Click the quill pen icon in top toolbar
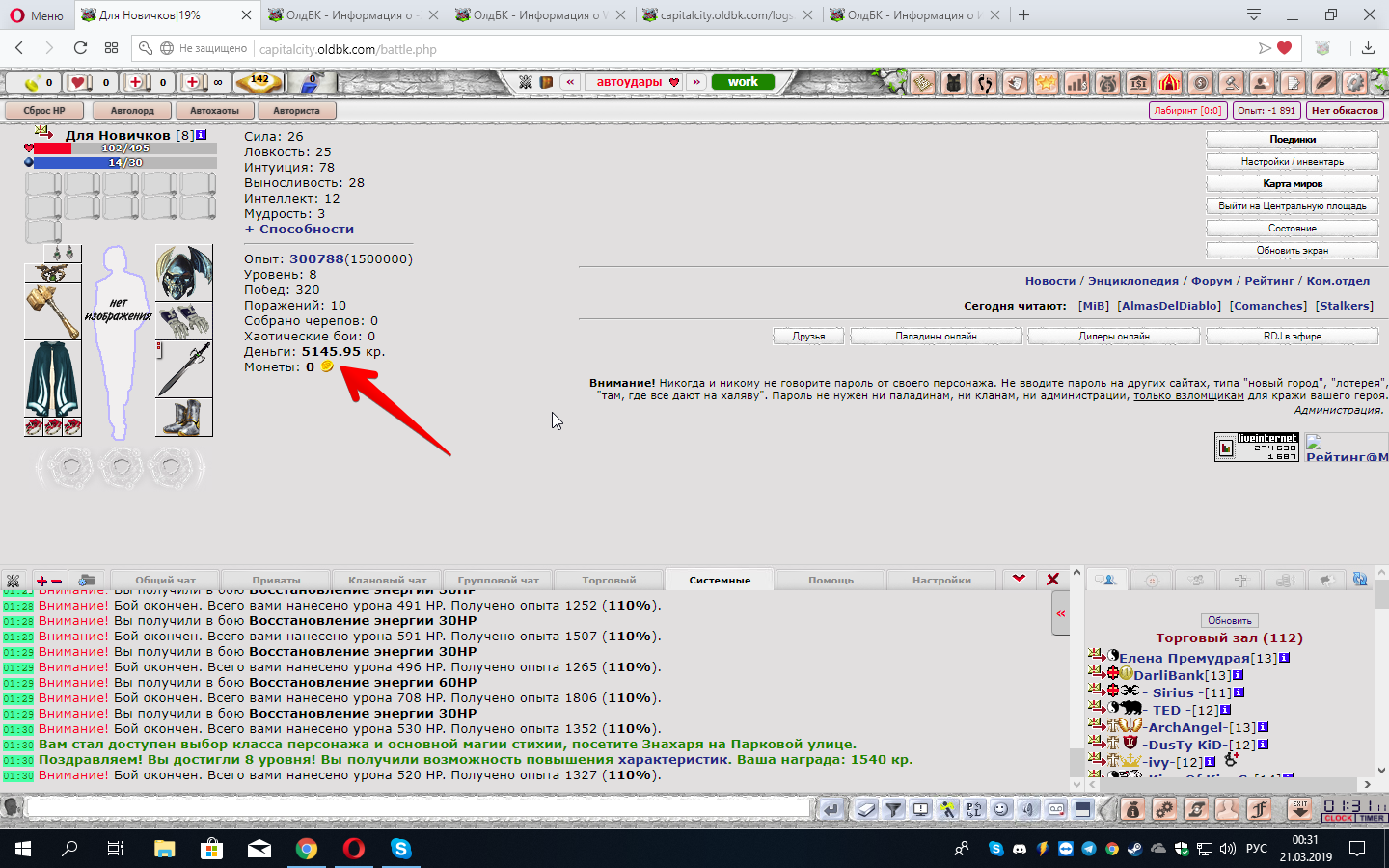Viewport: 1389px width, 868px height. tap(1323, 83)
